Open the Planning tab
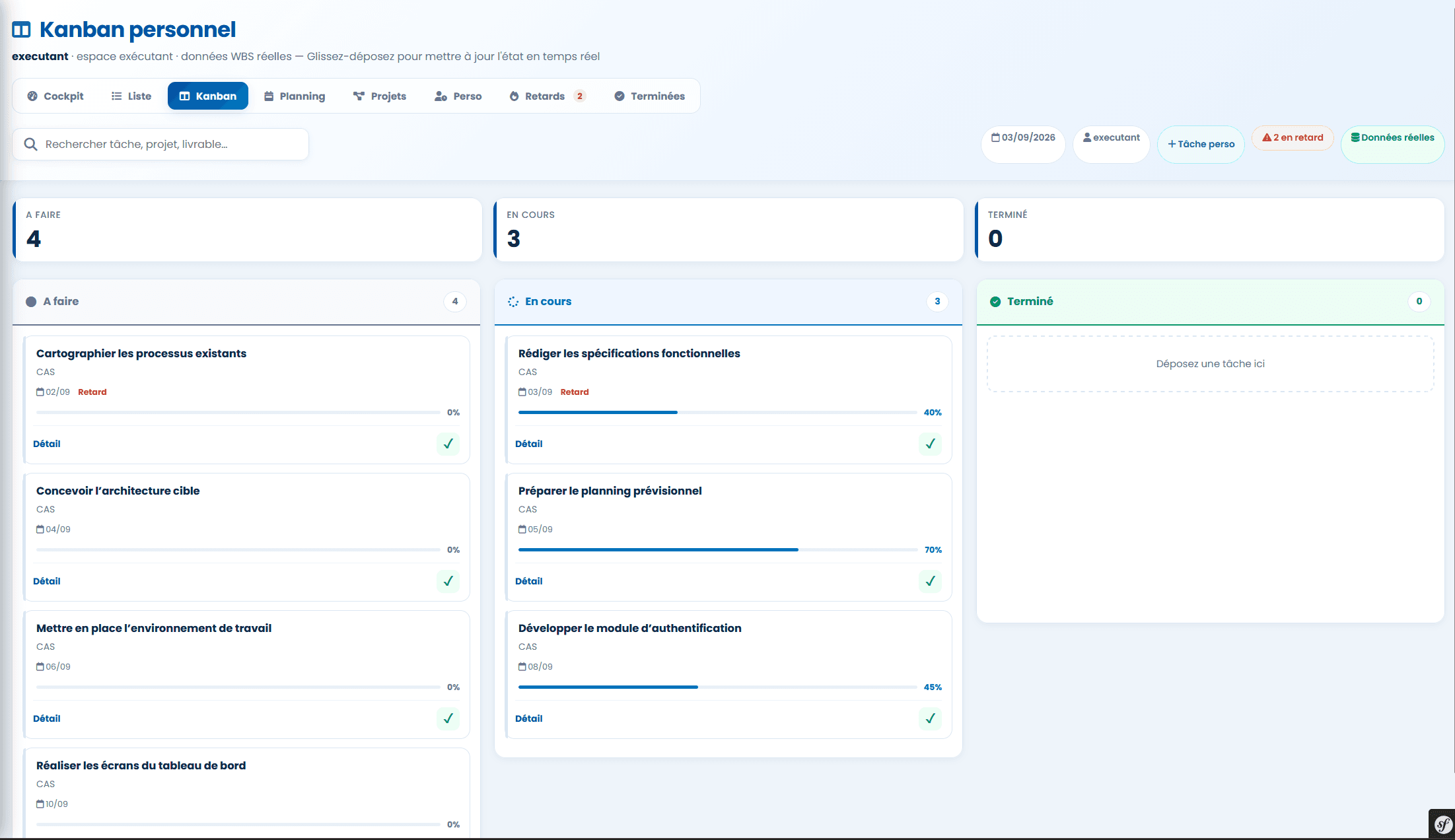 (295, 96)
